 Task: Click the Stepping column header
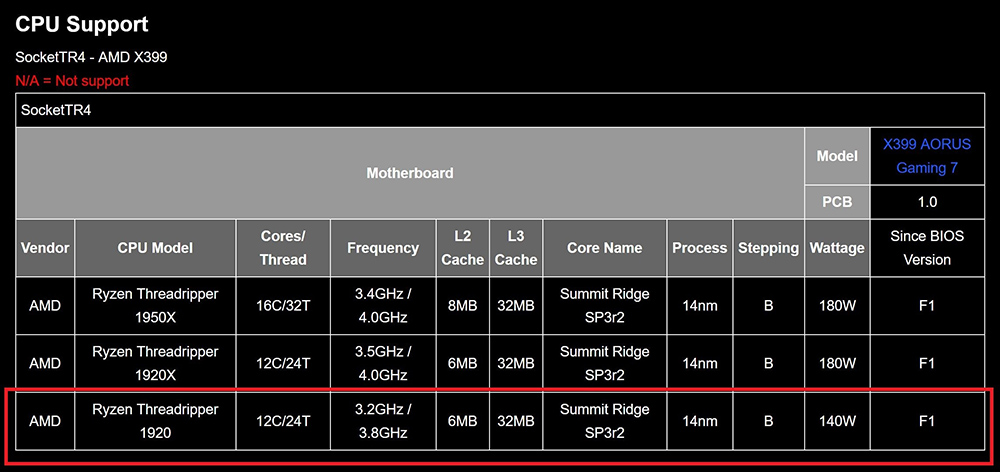click(x=768, y=248)
